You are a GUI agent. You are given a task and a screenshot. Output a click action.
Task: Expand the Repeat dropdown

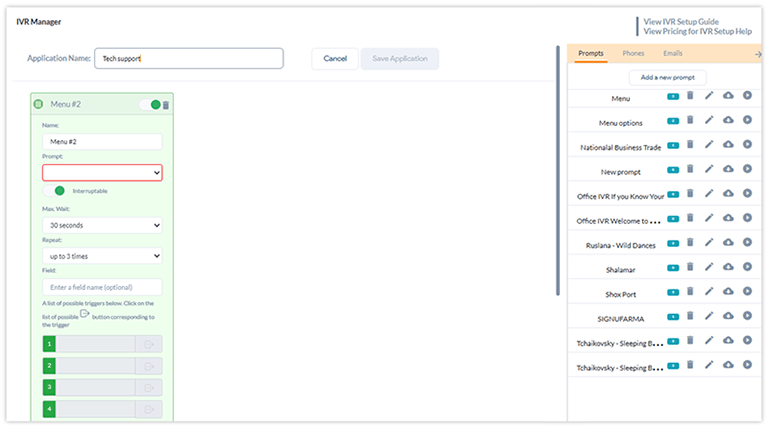point(102,256)
